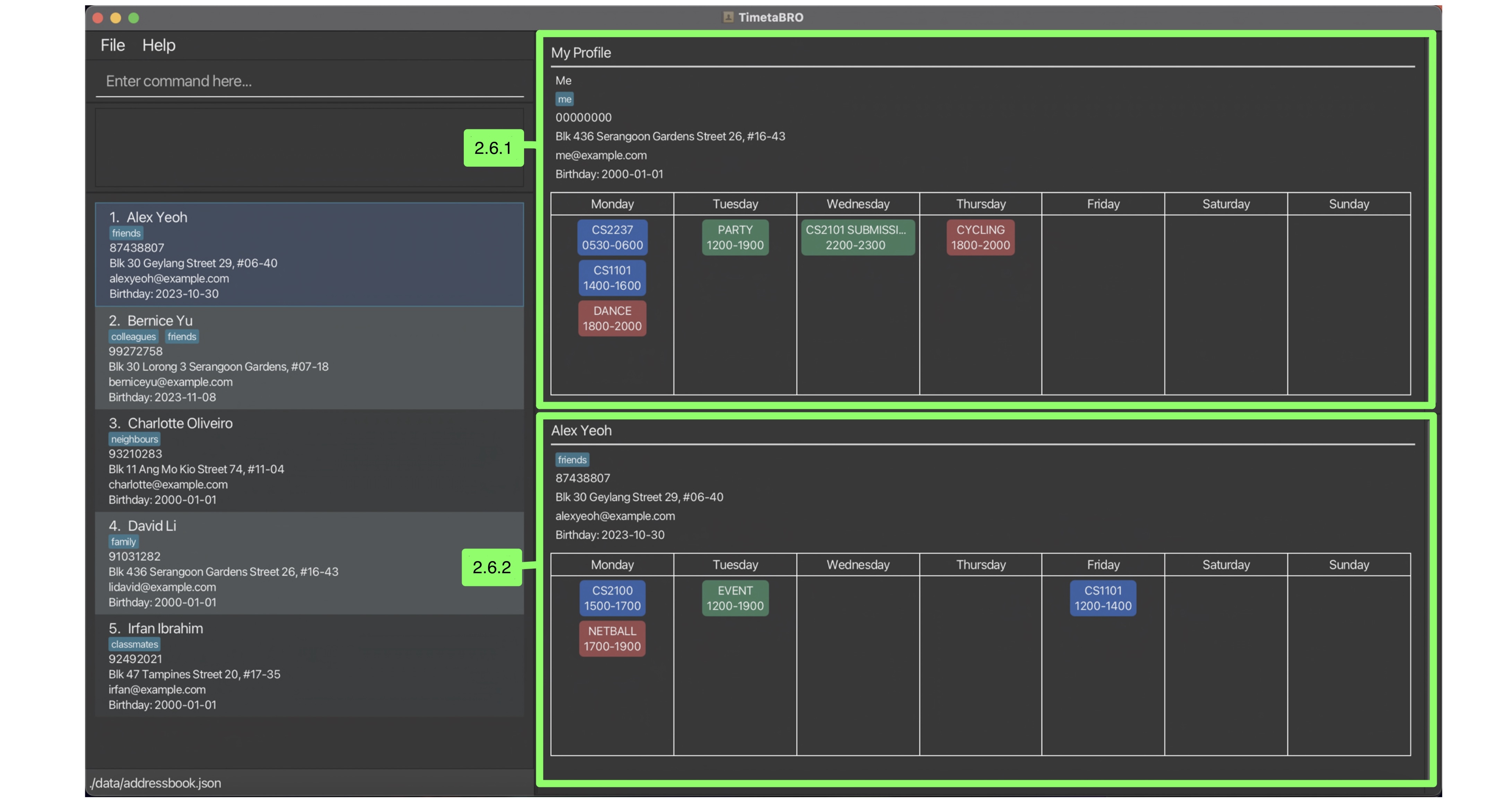
Task: Click the classmates tag under Irfan Ibrahim
Action: pos(134,644)
